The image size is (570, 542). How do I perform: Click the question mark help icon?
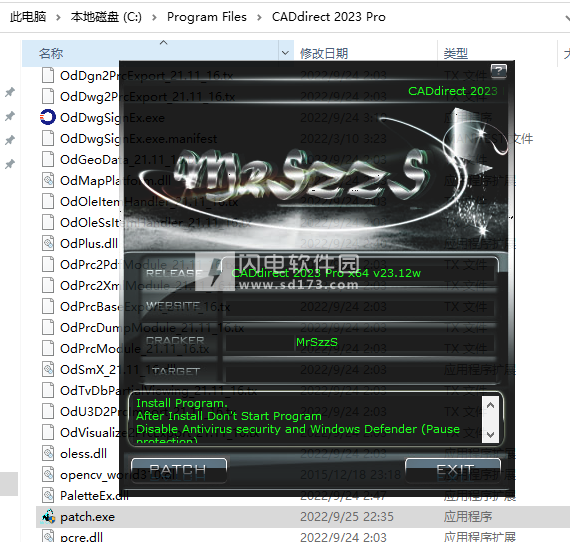click(498, 71)
